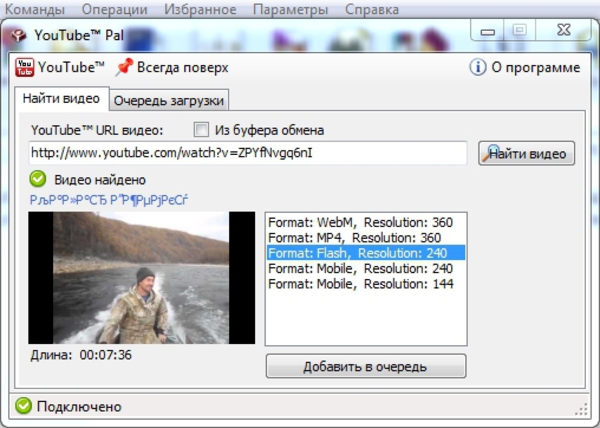
Task: Maximize the YouTube Pal window
Action: pyautogui.click(x=519, y=30)
